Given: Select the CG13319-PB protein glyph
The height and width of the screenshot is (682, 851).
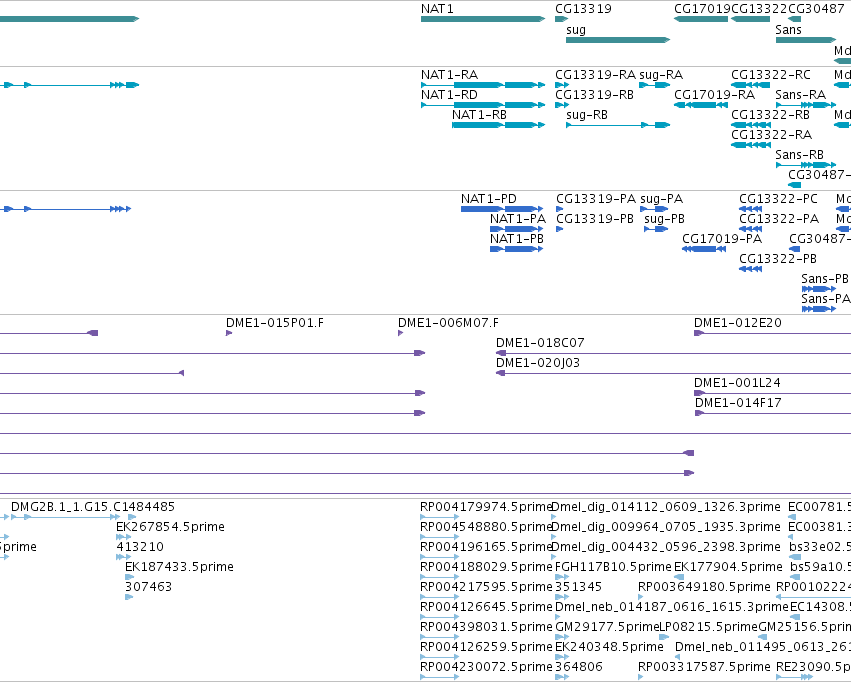Looking at the screenshot, I should tap(560, 229).
